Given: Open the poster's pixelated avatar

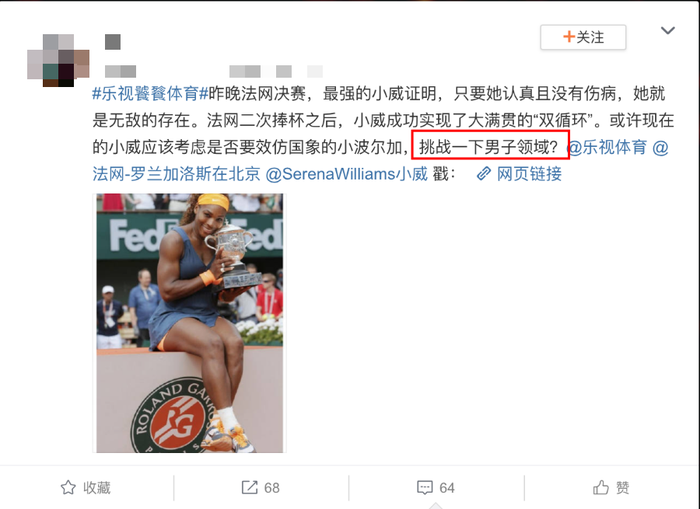Looking at the screenshot, I should coord(58,60).
